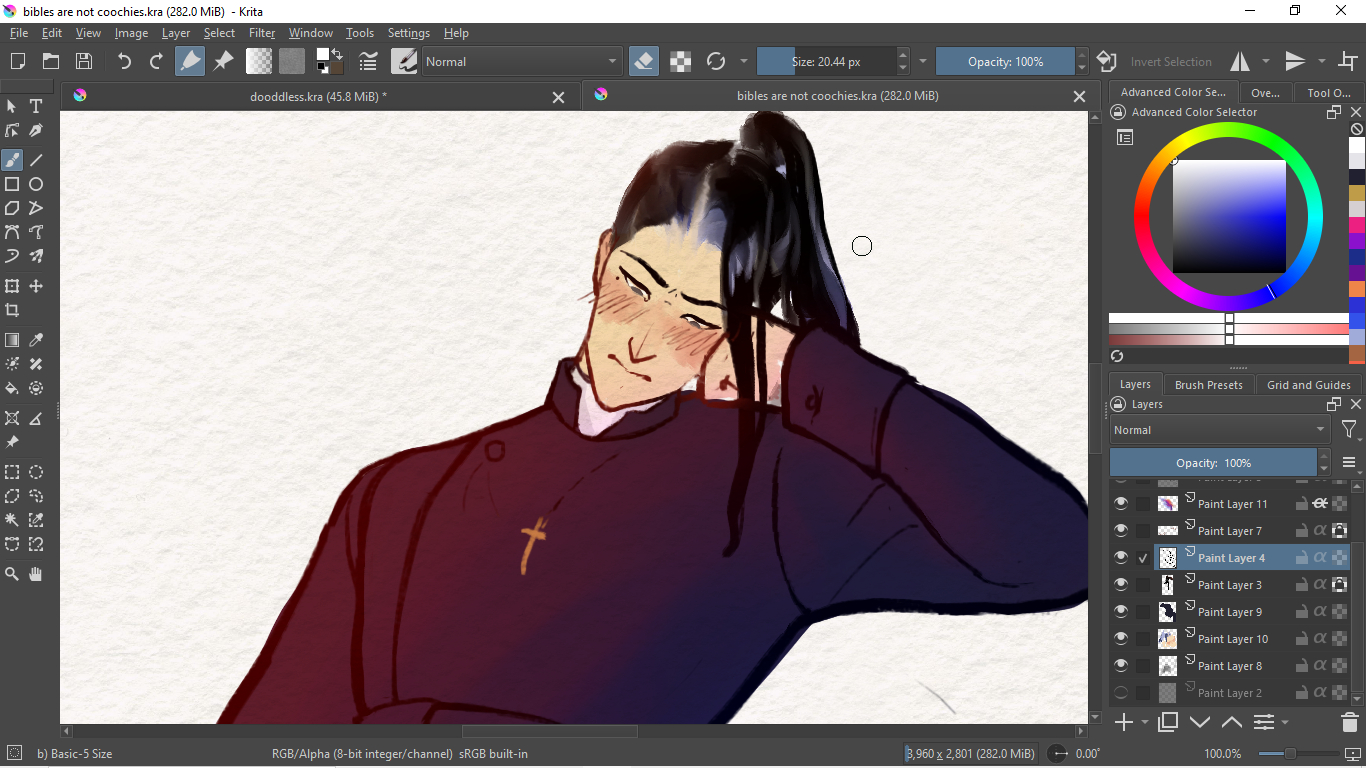Toggle the lock on Paint Layer 9
Image resolution: width=1366 pixels, height=768 pixels.
1301,612
